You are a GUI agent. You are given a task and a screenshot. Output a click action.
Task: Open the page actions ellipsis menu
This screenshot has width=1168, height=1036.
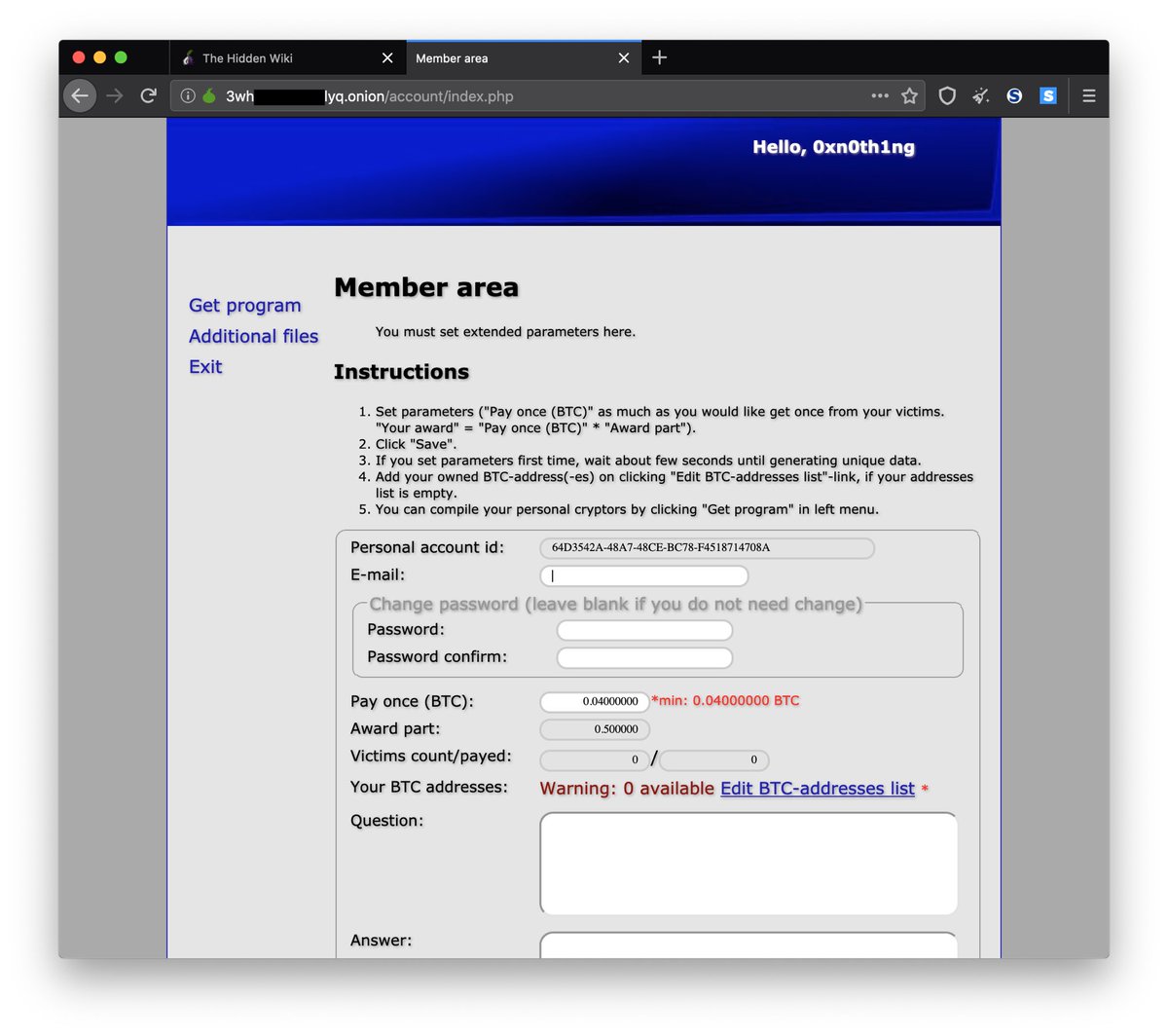[x=879, y=95]
